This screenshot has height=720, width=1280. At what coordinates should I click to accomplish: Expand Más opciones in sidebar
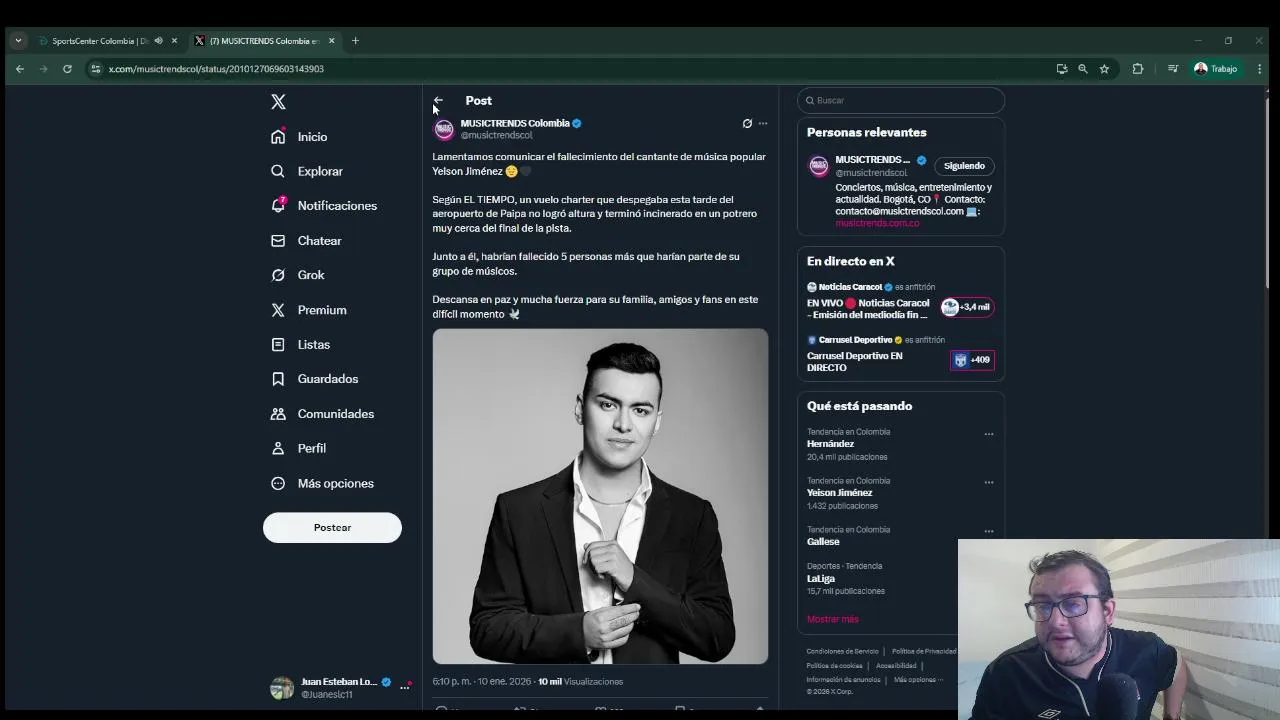[x=322, y=483]
